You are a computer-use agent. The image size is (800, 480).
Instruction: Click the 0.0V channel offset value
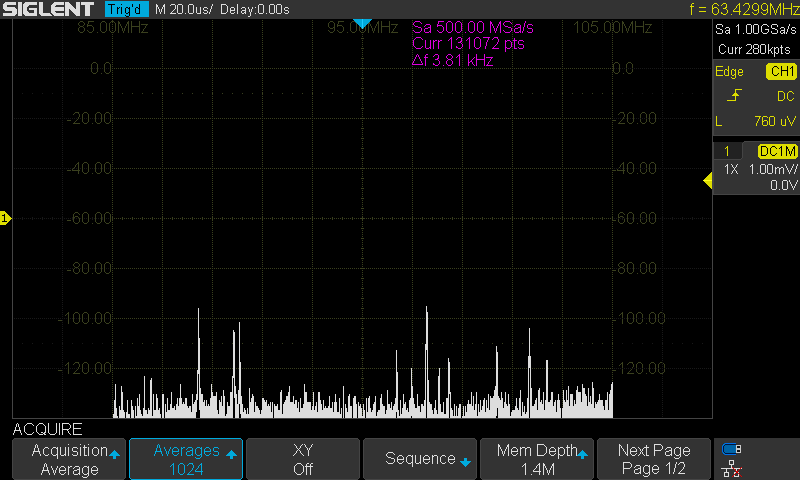click(x=783, y=185)
